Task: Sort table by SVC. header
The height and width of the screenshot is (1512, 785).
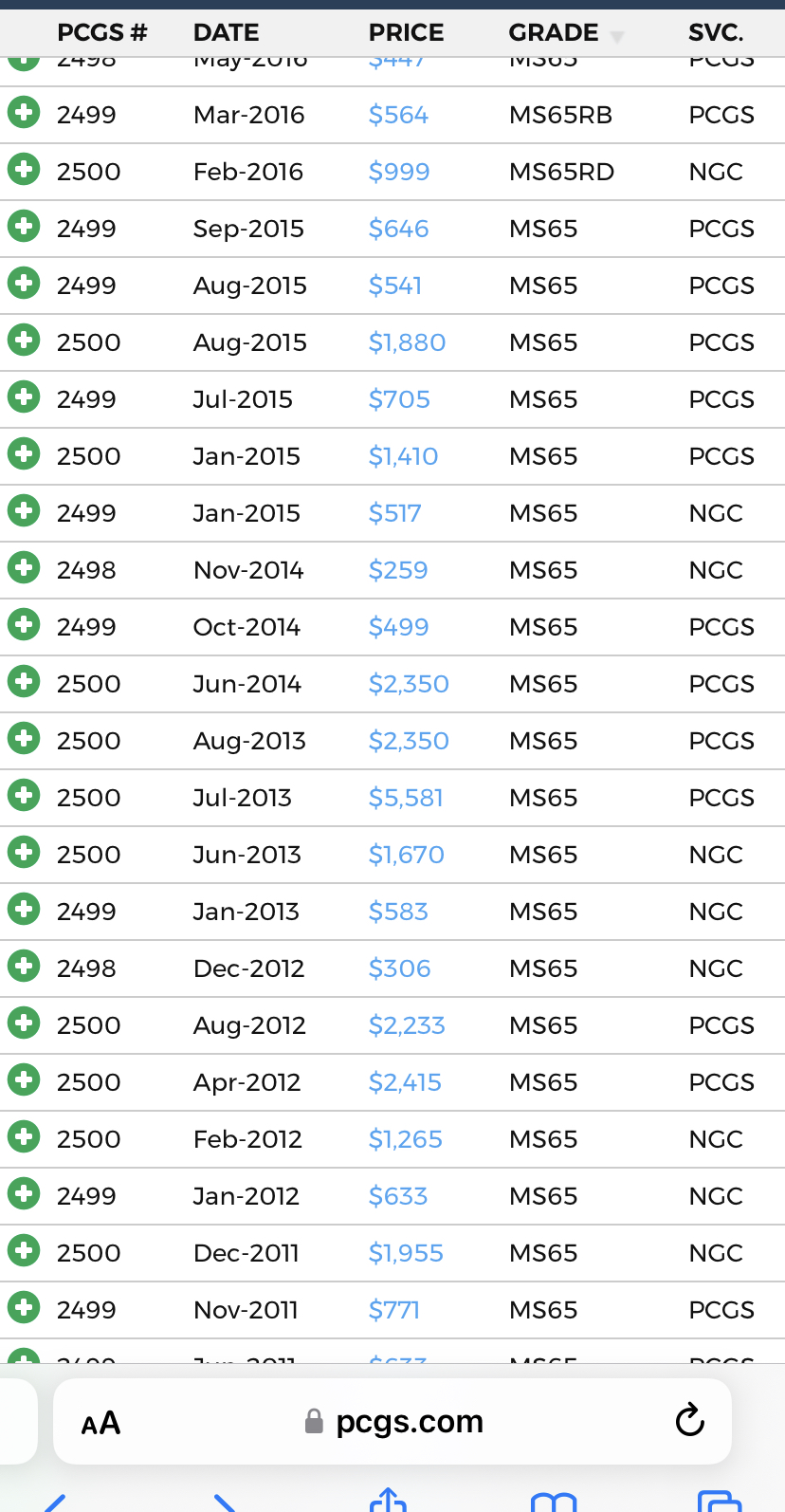Action: coord(715,33)
